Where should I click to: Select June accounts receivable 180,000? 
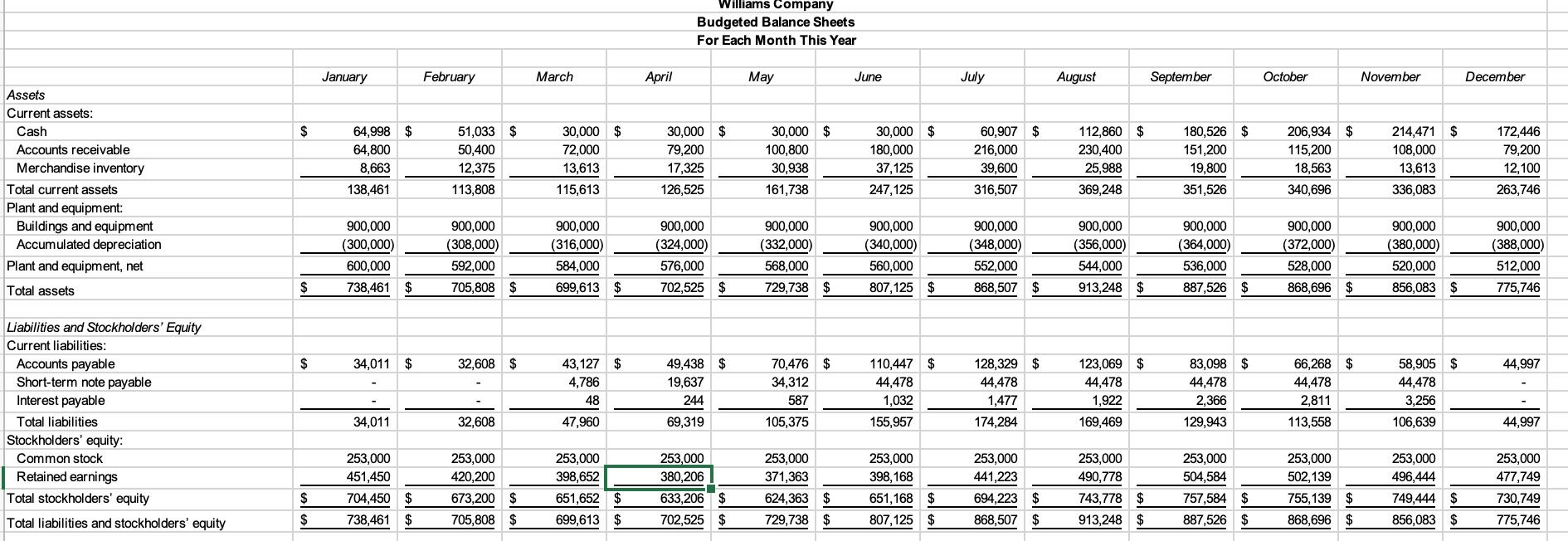click(891, 149)
